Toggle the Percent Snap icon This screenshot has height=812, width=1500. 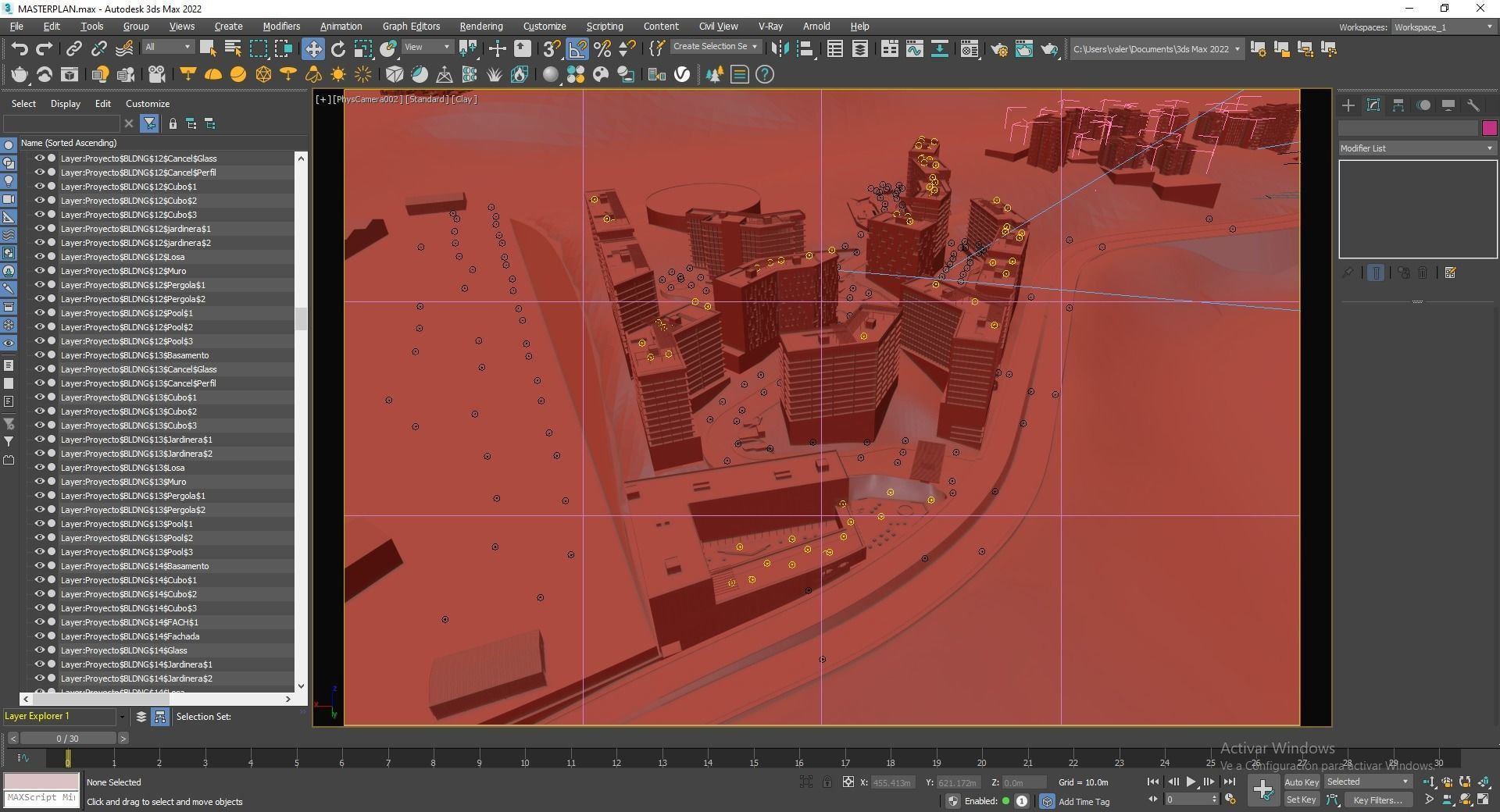(x=602, y=48)
